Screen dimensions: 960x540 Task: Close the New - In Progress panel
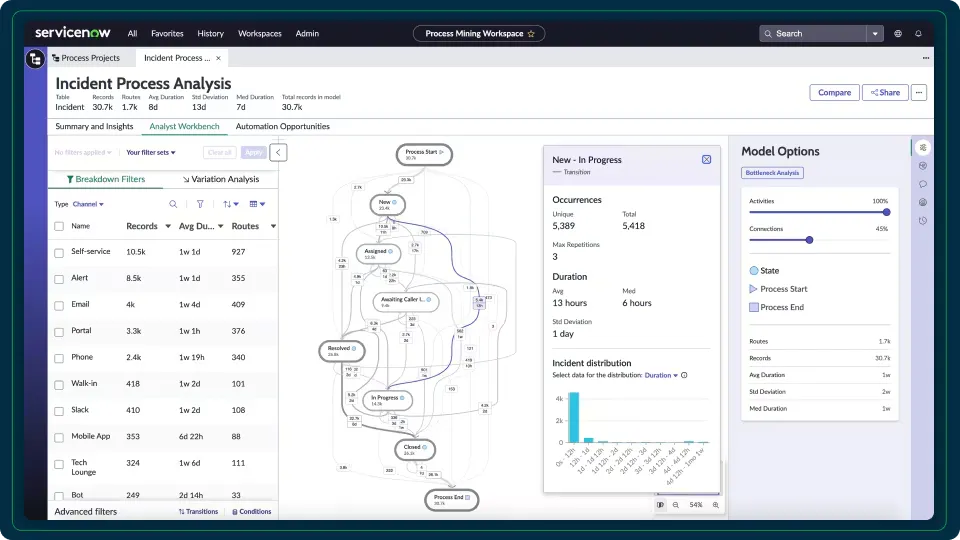pyautogui.click(x=707, y=159)
